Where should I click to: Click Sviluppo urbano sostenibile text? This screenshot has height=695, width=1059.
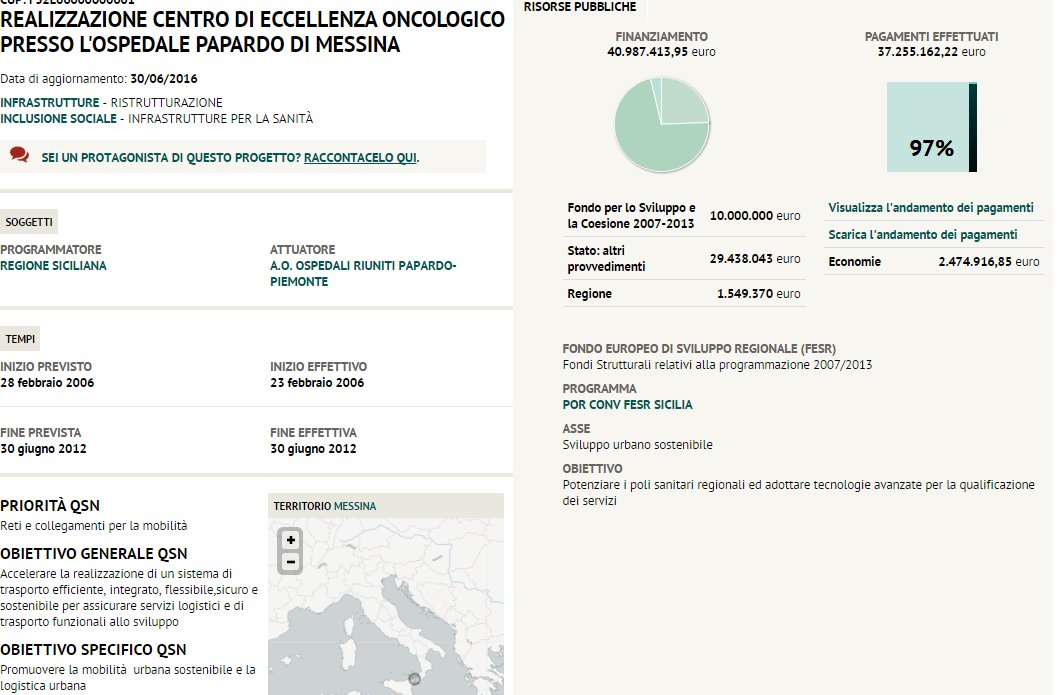click(x=638, y=444)
